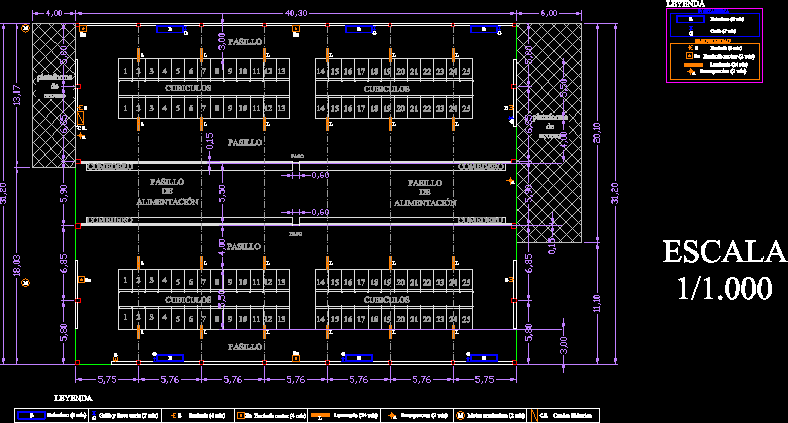Click the circled X symbol near the 13,17 dimension
This screenshot has height=423, width=788.
(26, 28)
